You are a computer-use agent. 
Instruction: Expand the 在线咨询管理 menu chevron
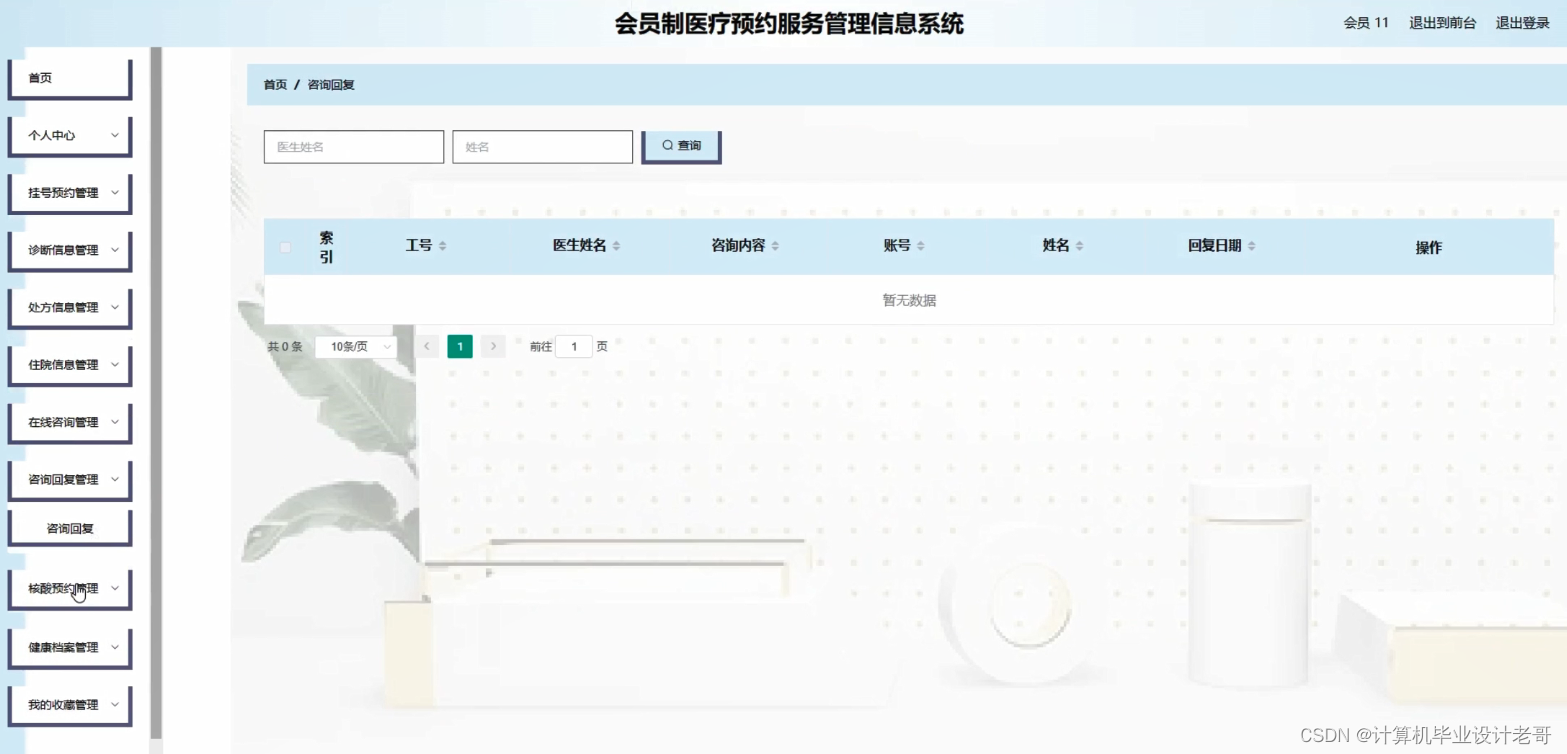tap(114, 422)
